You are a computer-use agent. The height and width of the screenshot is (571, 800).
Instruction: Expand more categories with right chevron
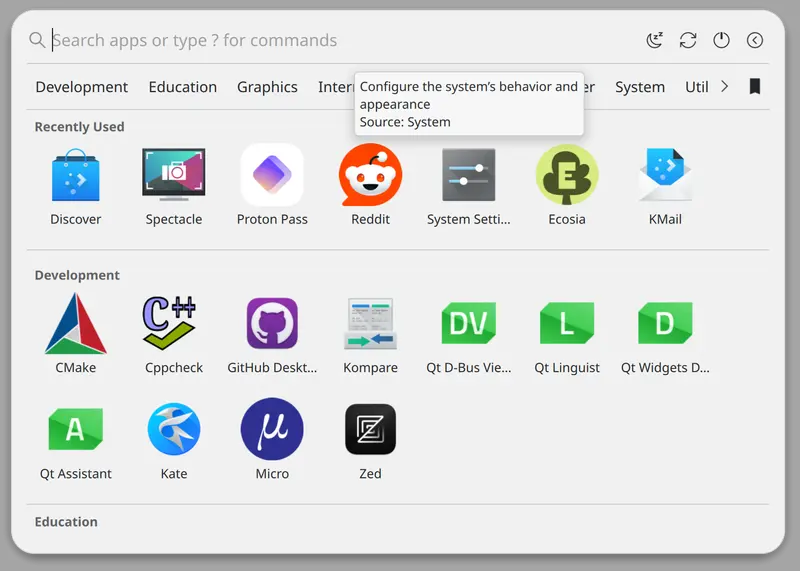coord(724,86)
